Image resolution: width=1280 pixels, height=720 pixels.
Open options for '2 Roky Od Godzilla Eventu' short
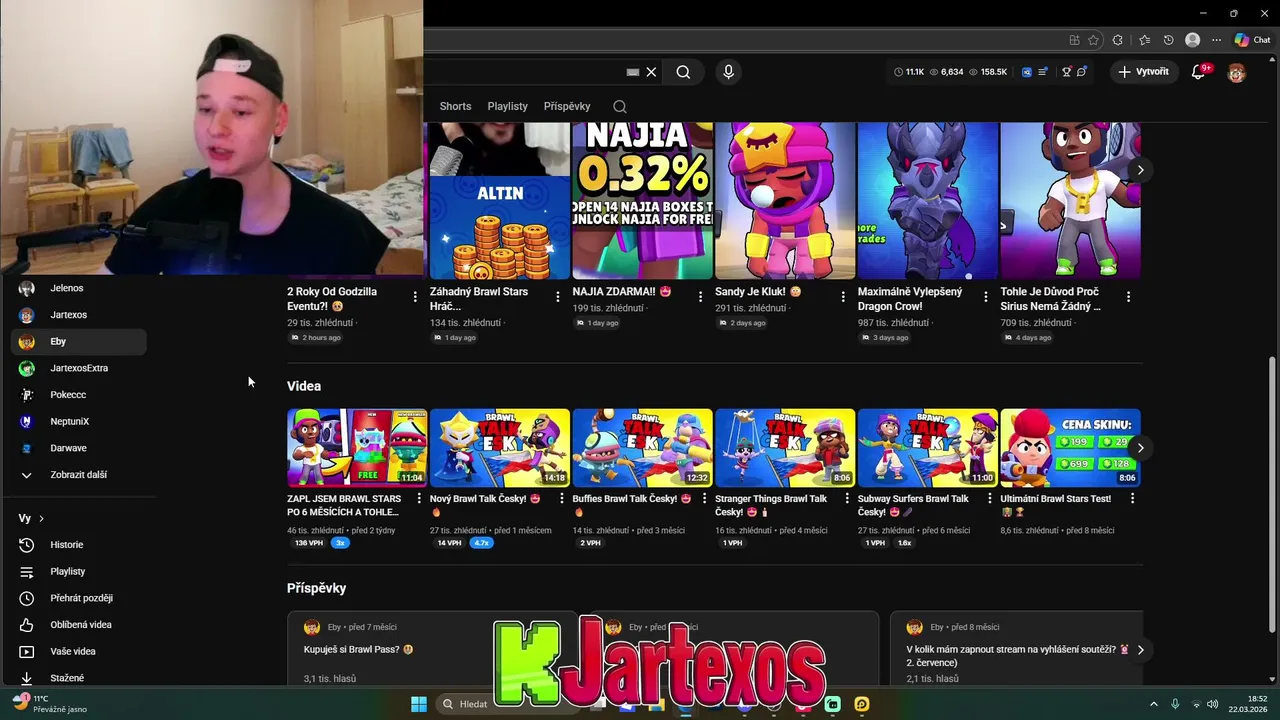(415, 297)
